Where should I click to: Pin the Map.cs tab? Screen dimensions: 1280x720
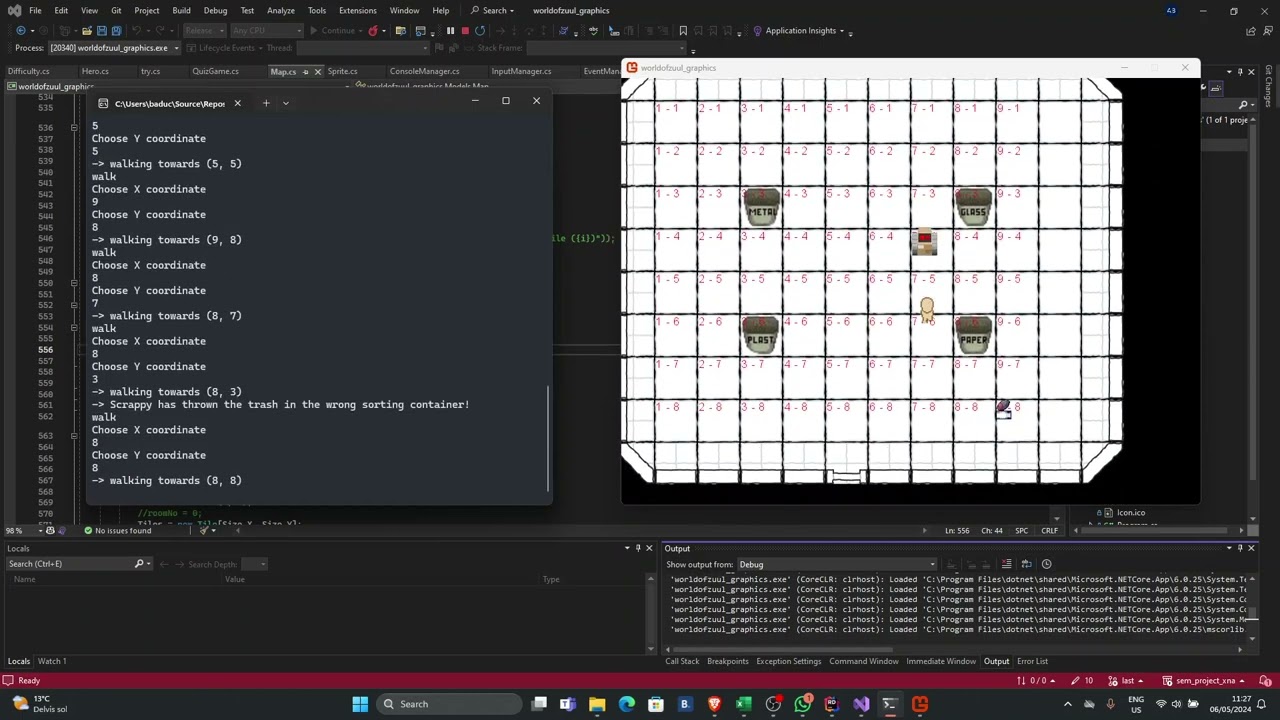pyautogui.click(x=305, y=72)
